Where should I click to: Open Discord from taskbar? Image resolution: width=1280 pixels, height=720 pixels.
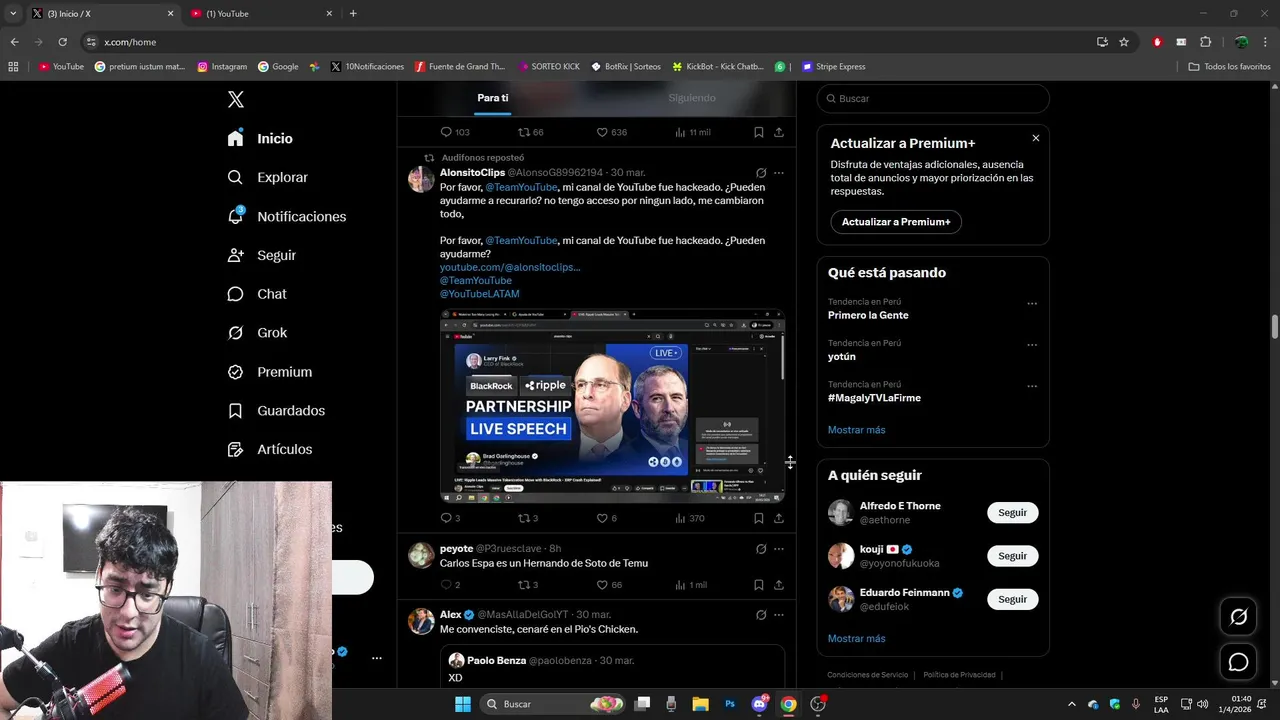[x=759, y=704]
